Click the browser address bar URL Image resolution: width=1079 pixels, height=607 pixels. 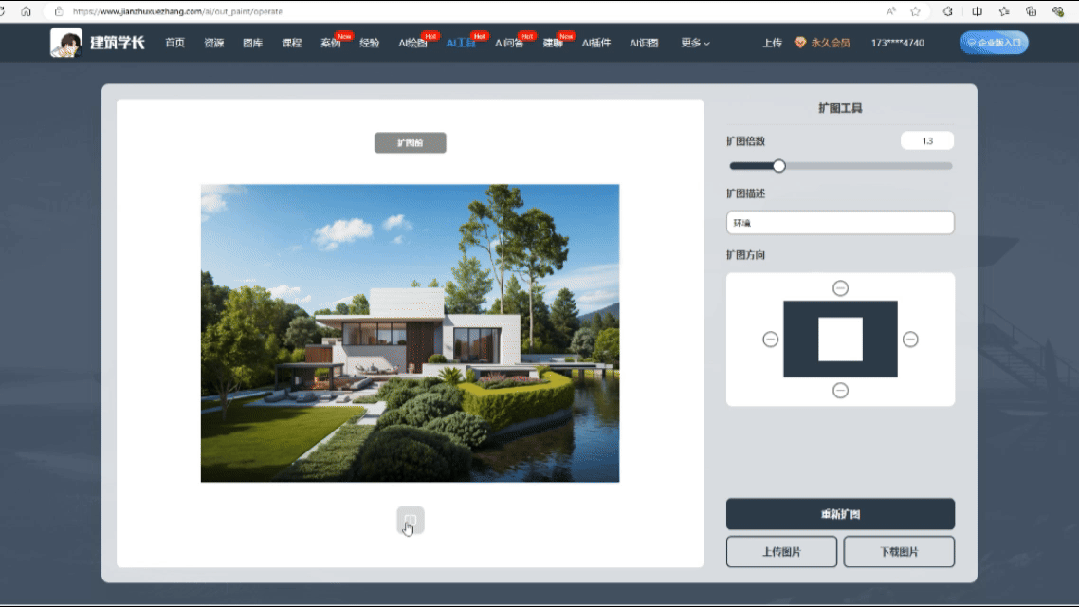(178, 11)
